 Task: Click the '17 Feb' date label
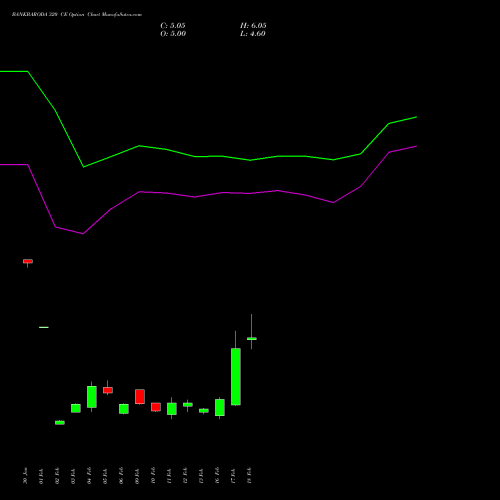(233, 476)
